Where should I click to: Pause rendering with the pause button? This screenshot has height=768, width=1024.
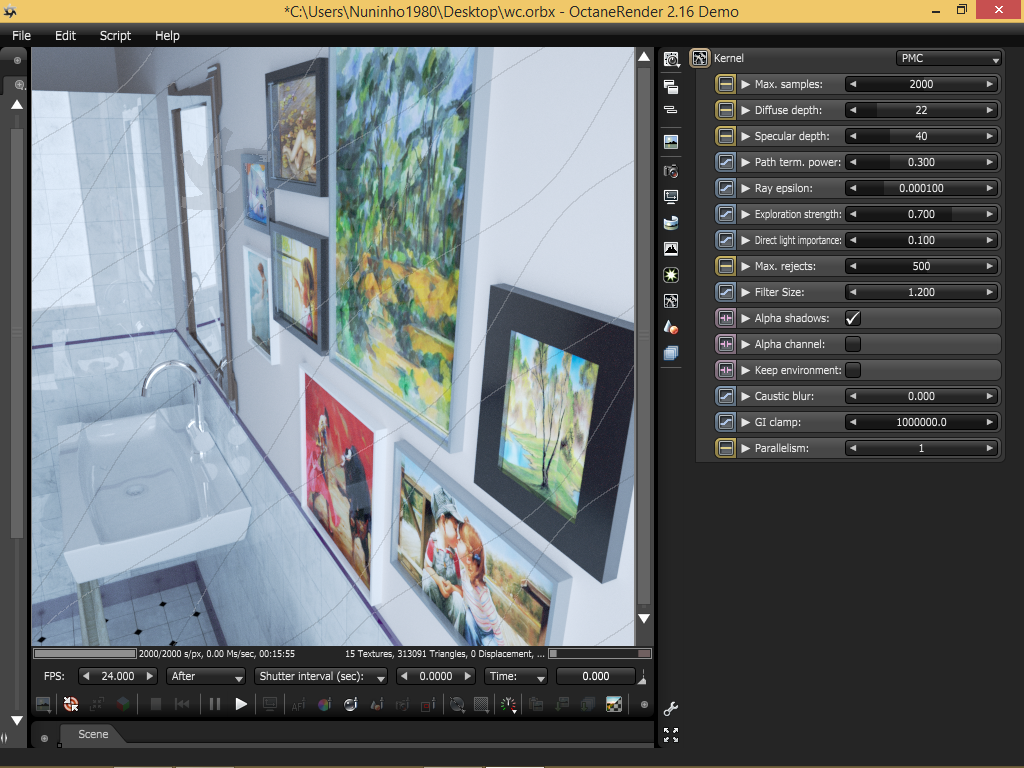(214, 704)
